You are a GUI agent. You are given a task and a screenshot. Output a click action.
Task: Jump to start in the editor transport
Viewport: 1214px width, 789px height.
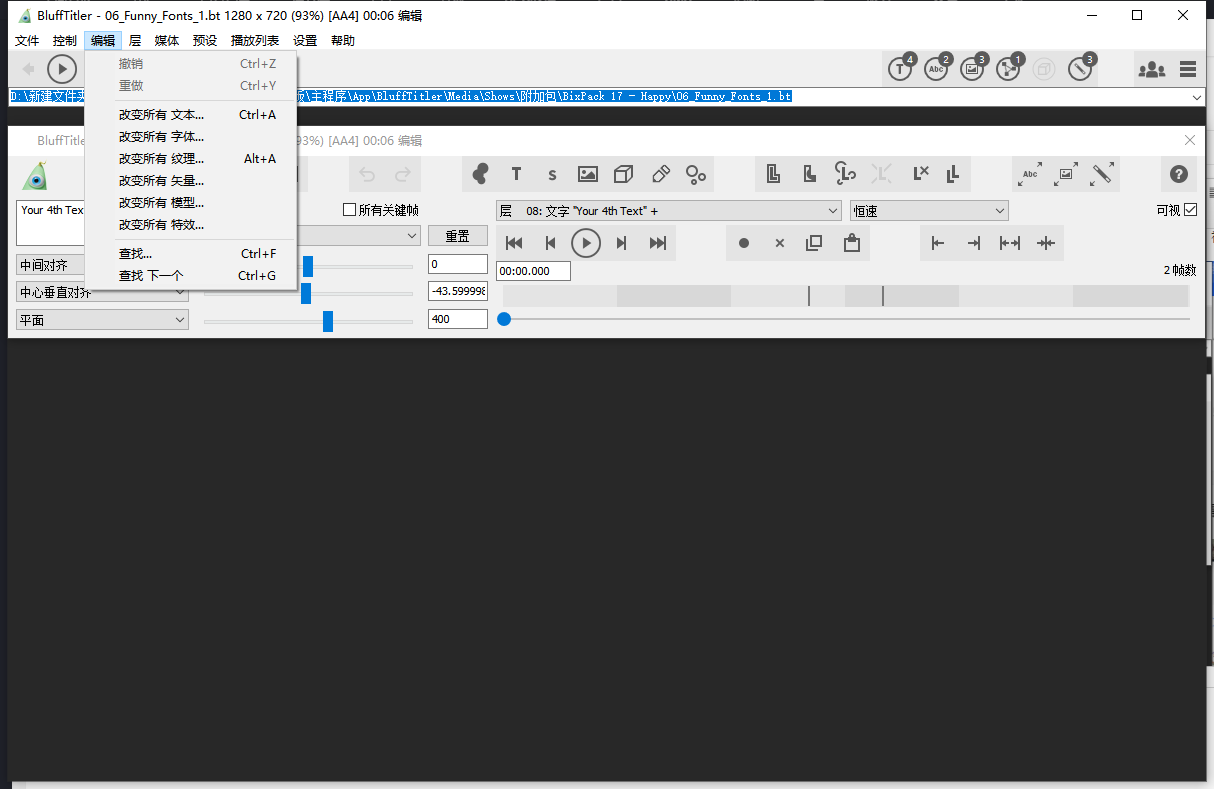[x=515, y=243]
